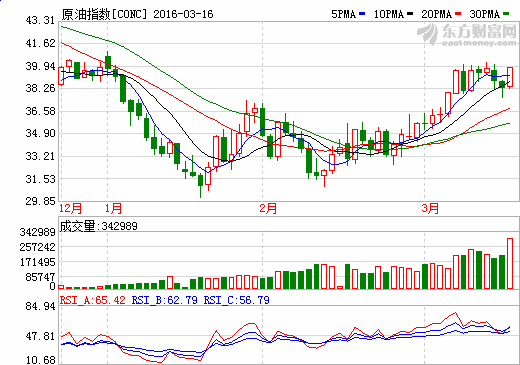Click the RSI_B:62.79 indicator label
This screenshot has height=365, width=520.
[x=165, y=300]
